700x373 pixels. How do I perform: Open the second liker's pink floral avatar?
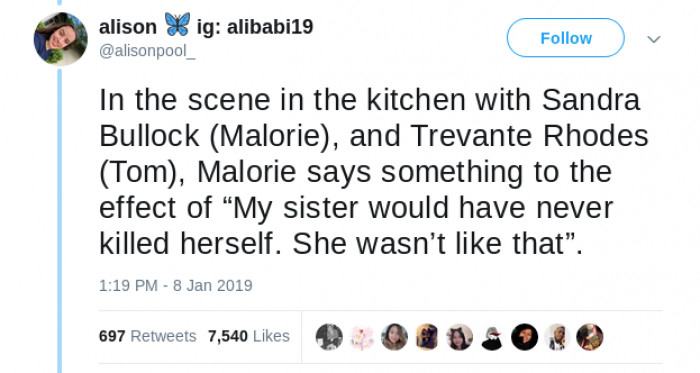362,337
